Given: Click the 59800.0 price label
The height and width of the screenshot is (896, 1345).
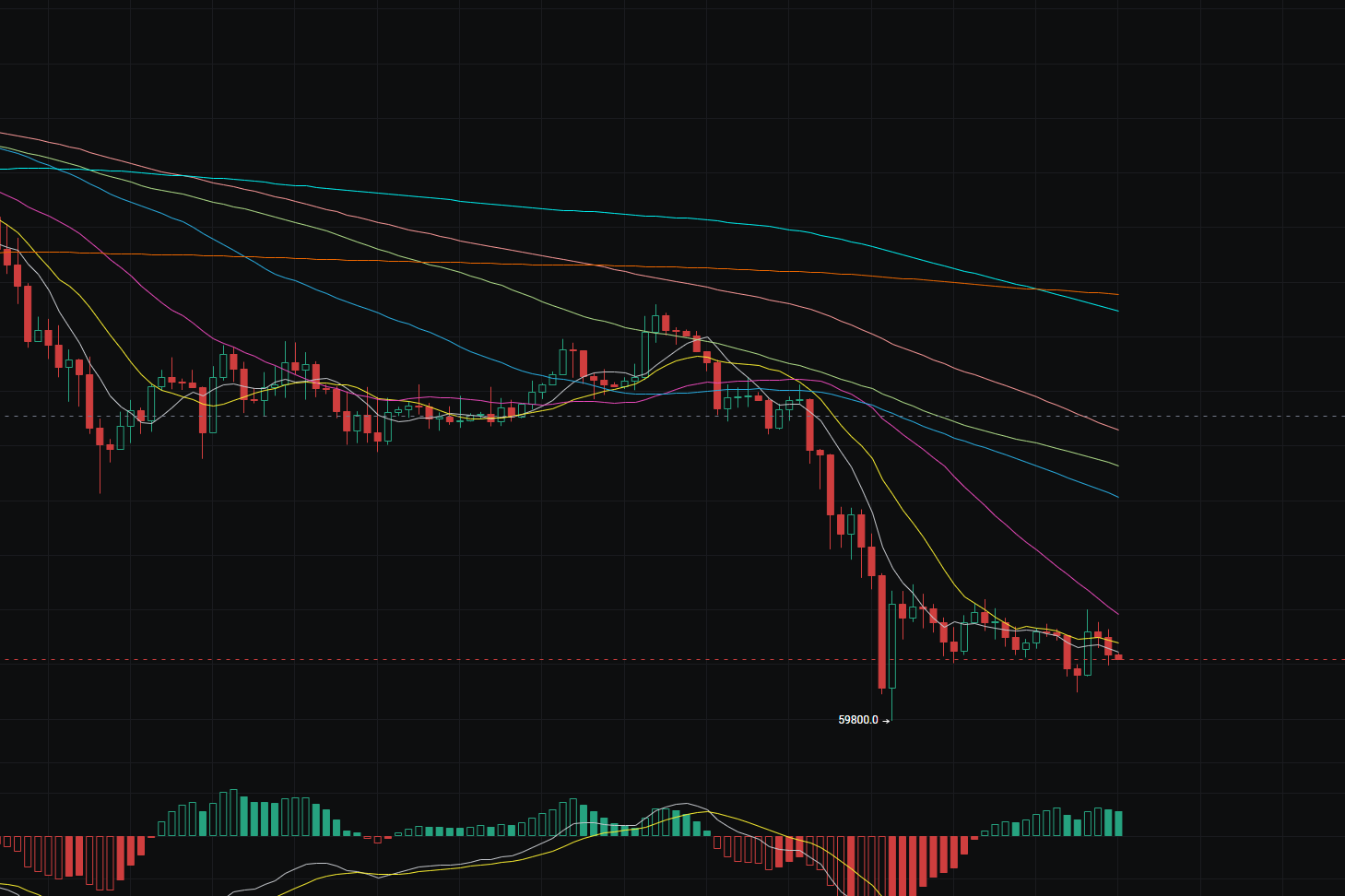Looking at the screenshot, I should pos(859,718).
